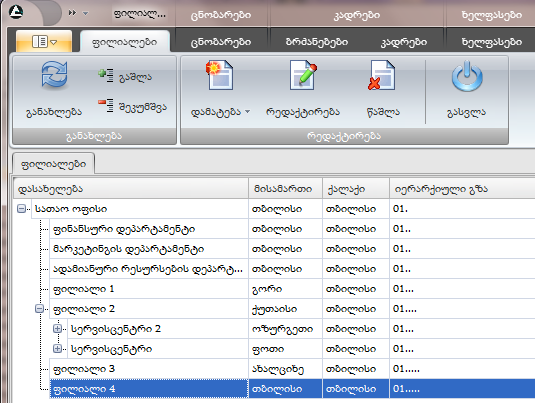Click the application logo icon at top-left
Screen dimensions: 535x403
point(16,12)
